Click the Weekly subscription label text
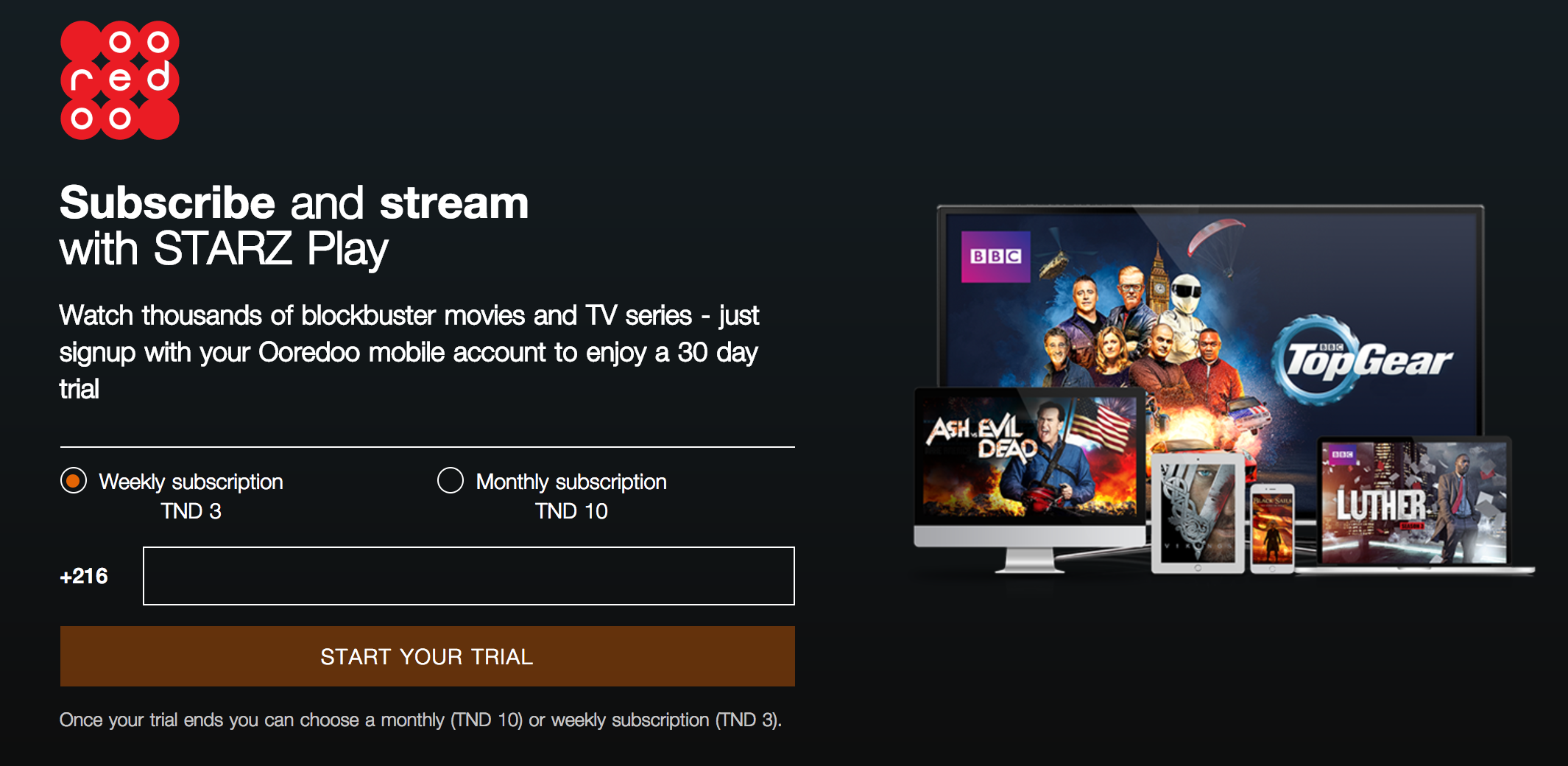 (x=191, y=482)
